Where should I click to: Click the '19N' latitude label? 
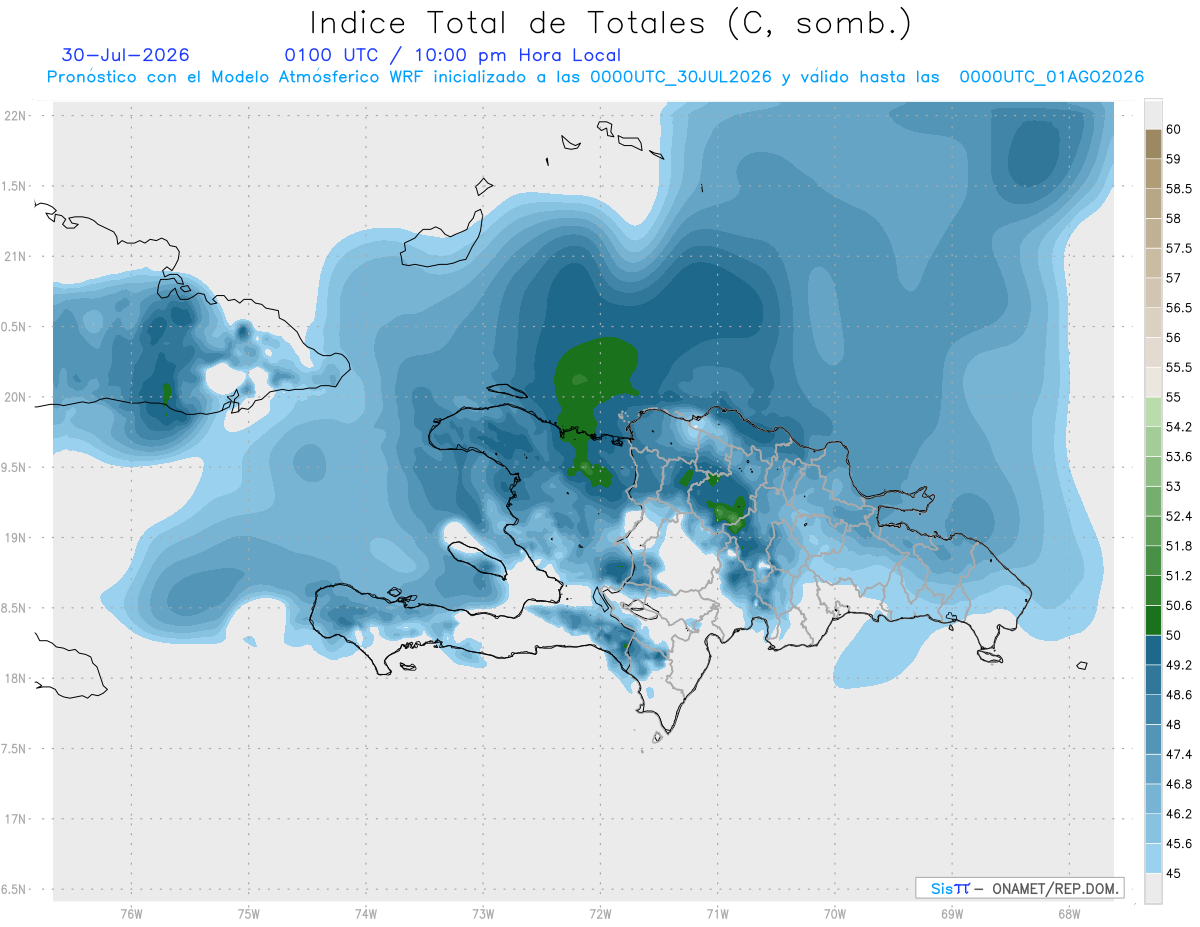coord(15,537)
